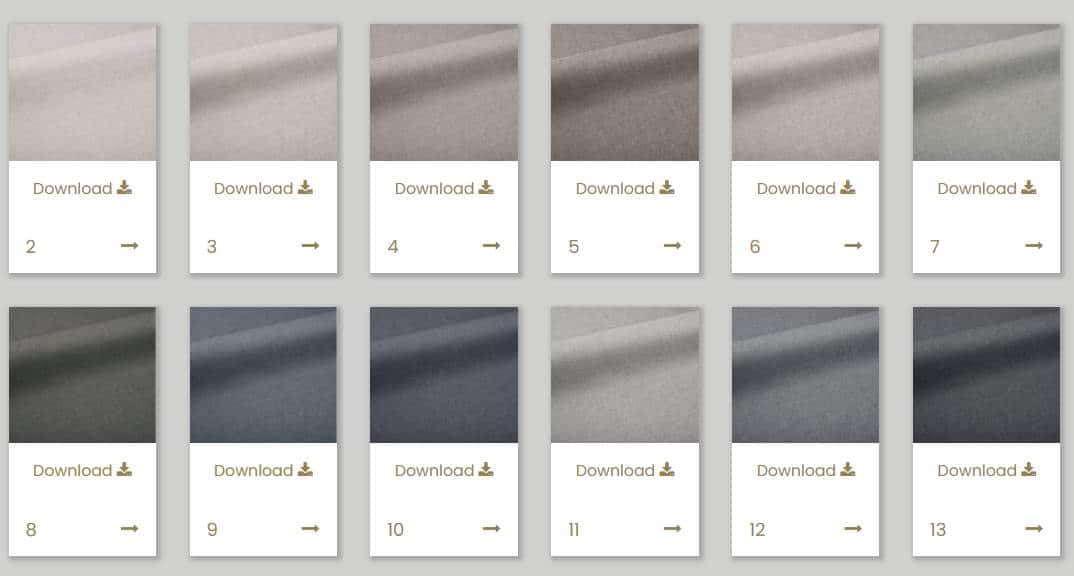Viewport: 1074px width, 576px height.
Task: Open fabric 12 via its arrow
Action: [853, 528]
